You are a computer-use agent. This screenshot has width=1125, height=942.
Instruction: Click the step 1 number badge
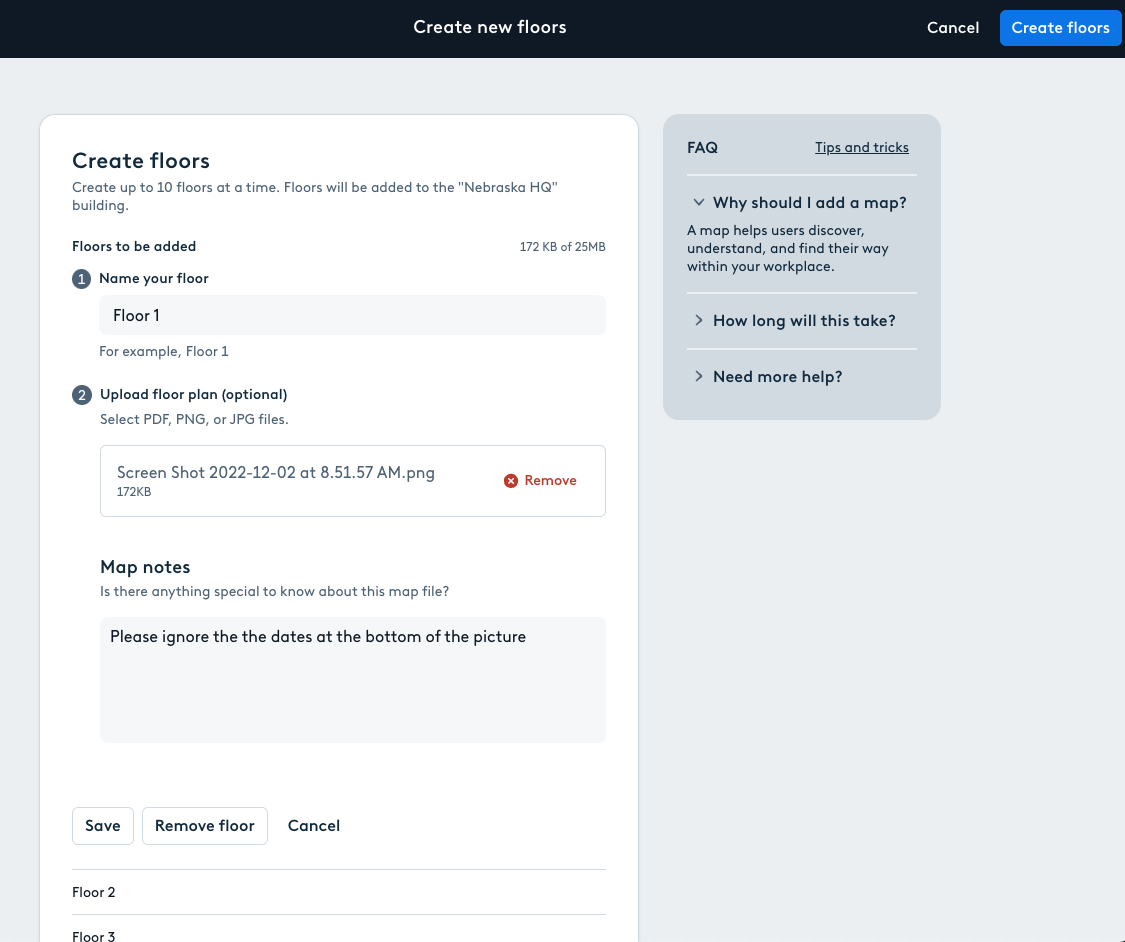(x=81, y=279)
